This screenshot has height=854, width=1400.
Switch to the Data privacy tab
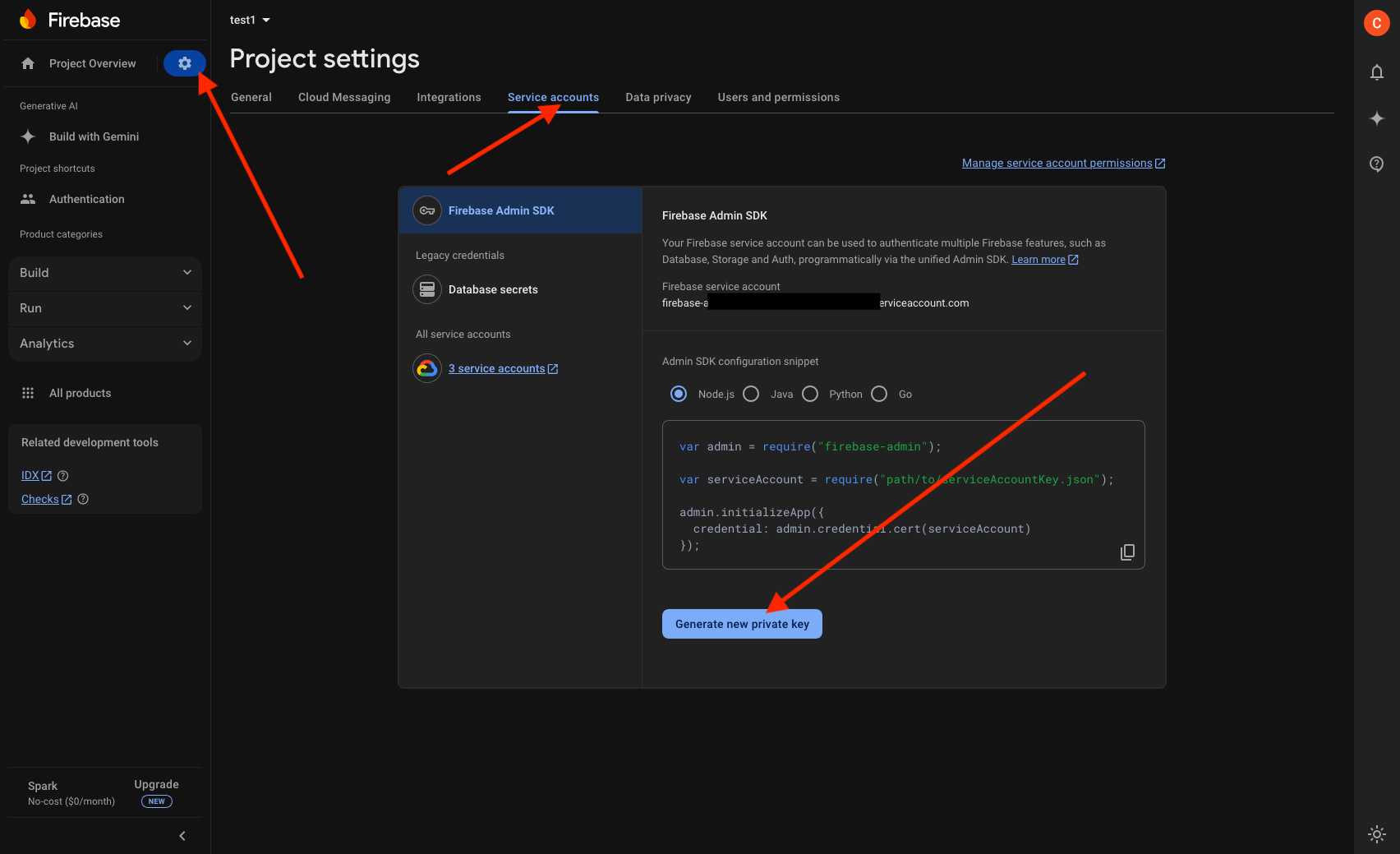(x=658, y=97)
